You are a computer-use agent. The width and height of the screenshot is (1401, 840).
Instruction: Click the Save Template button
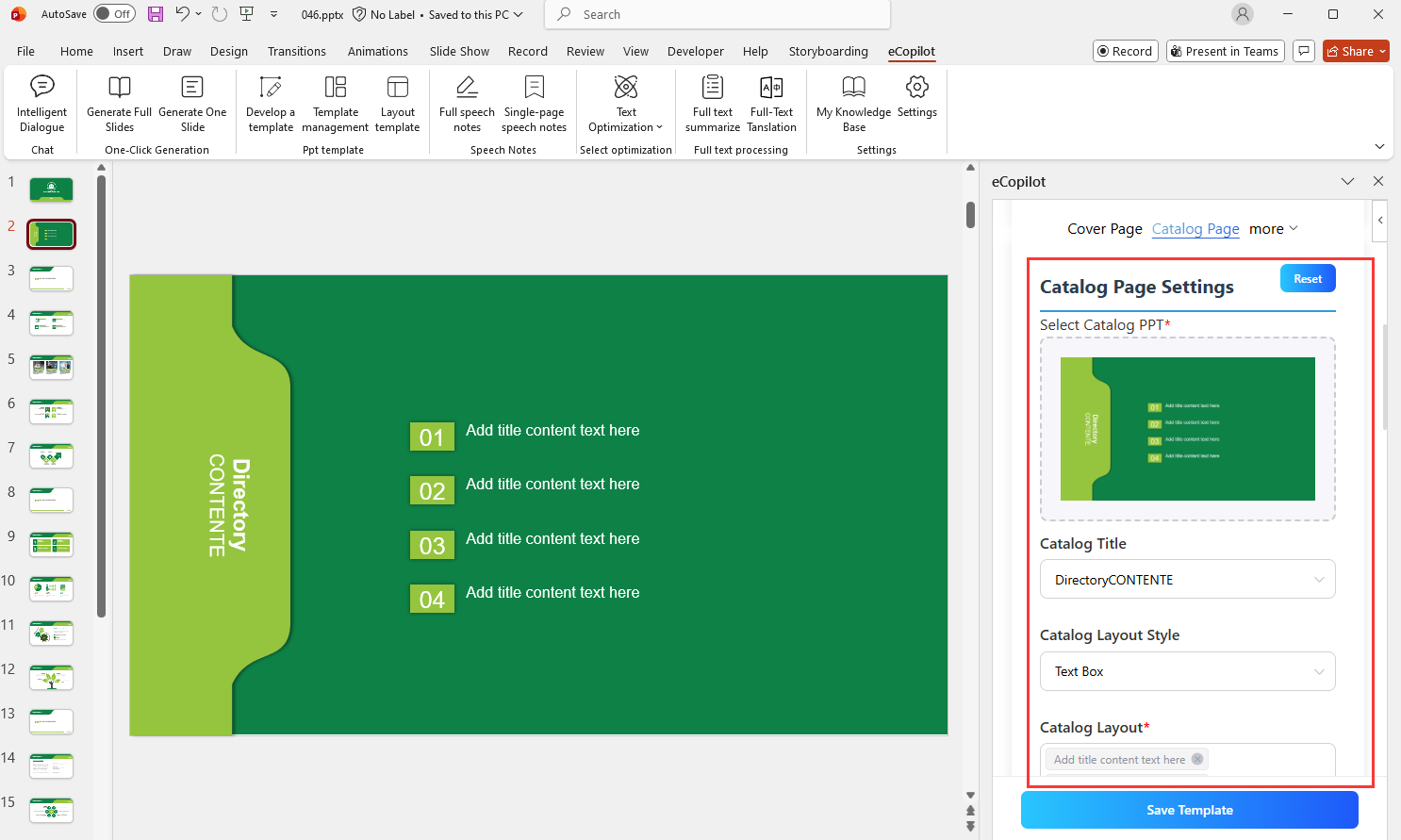click(1189, 810)
